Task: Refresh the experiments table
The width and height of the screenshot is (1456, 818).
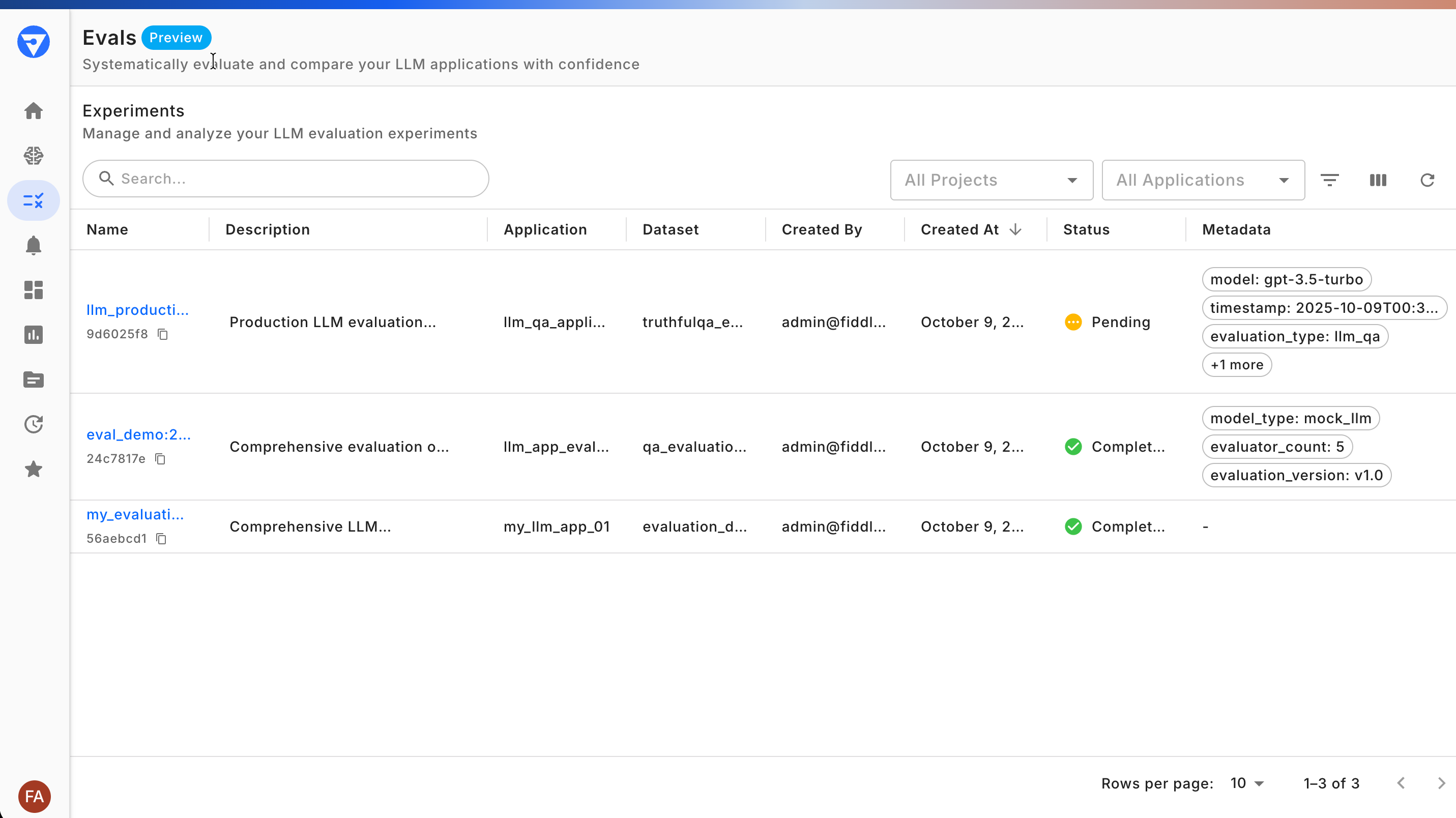Action: (1428, 180)
